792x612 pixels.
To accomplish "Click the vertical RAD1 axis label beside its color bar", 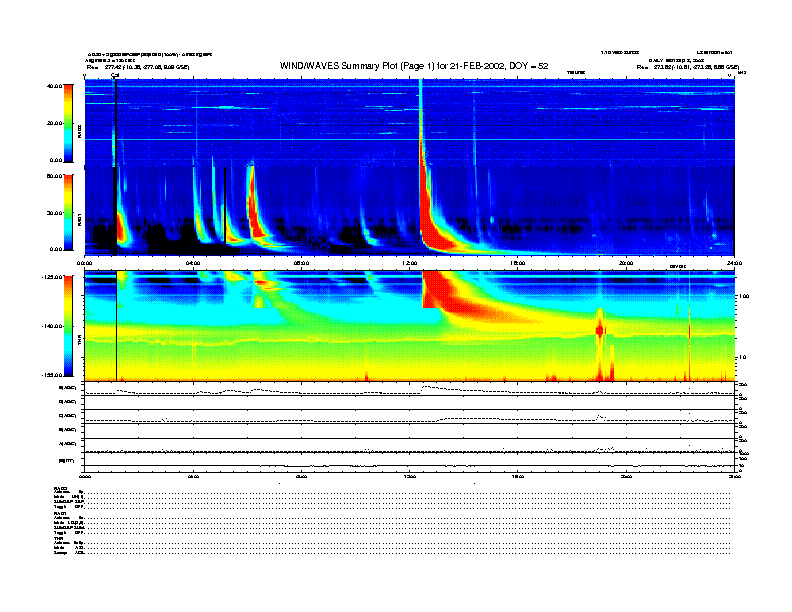I will pyautogui.click(x=79, y=220).
